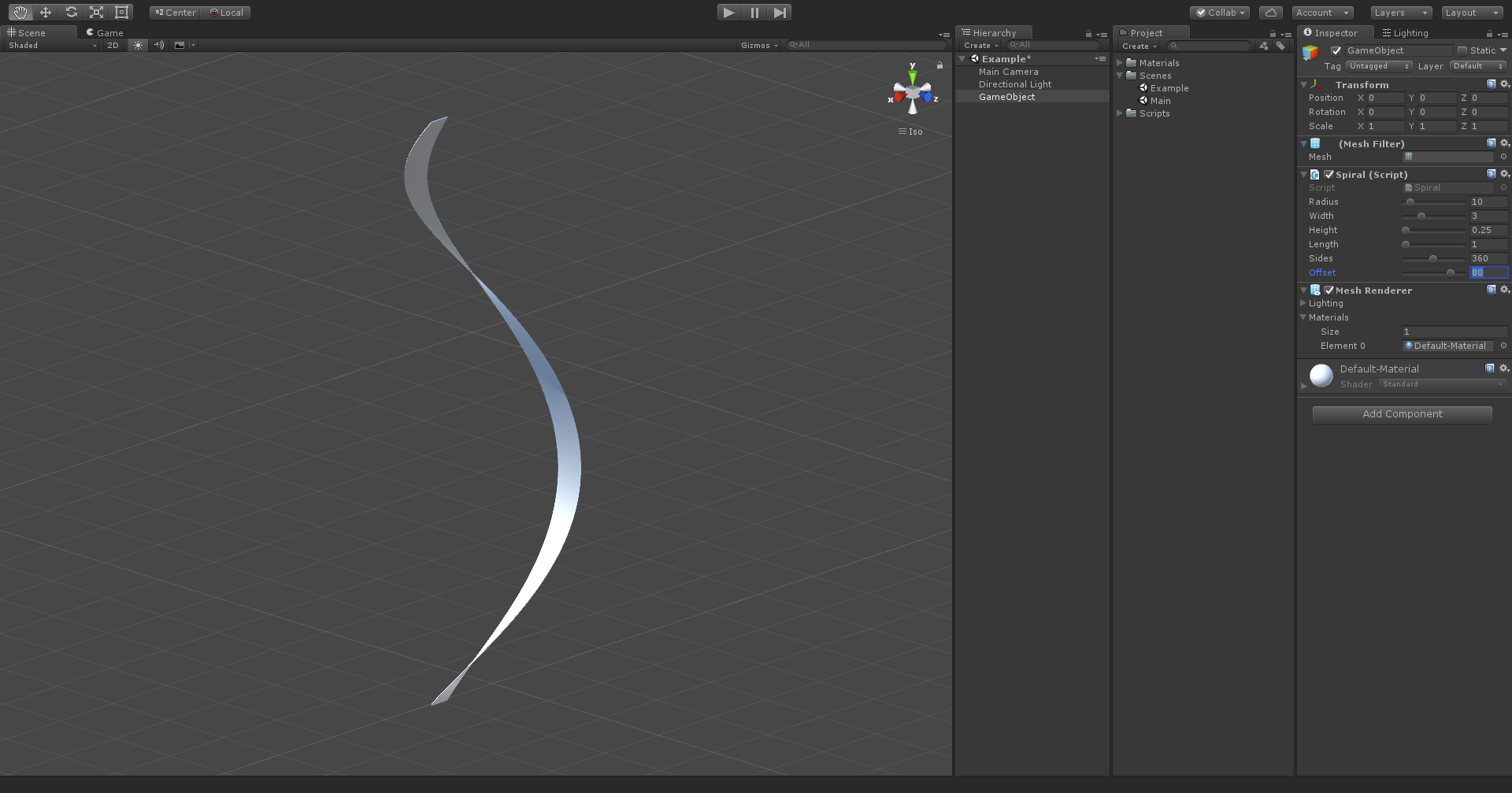Screen dimensions: 1512x793
Task: Open the Hierarchy Create menu
Action: (981, 46)
